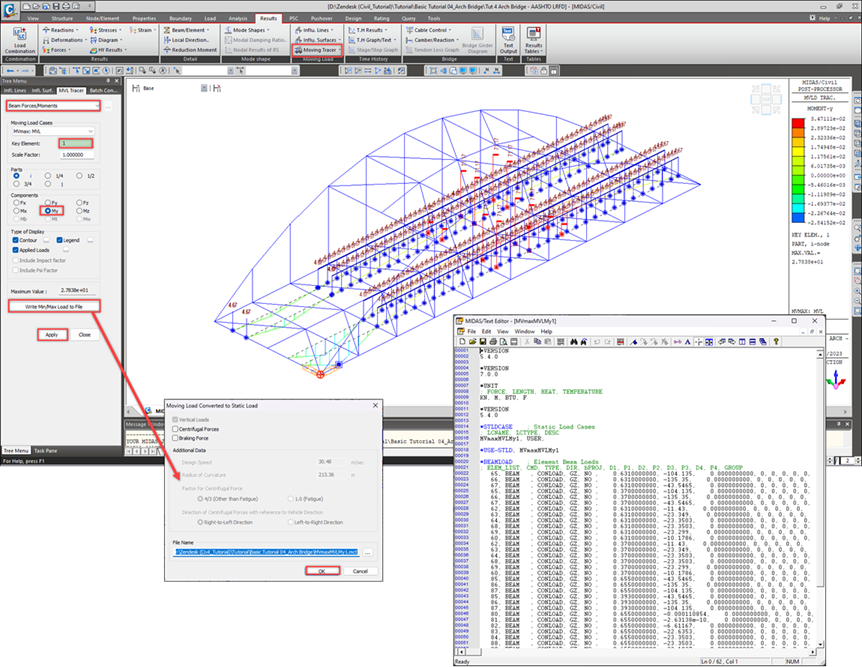
Task: Click the Print Preview icon in Text Editor
Action: (x=503, y=342)
